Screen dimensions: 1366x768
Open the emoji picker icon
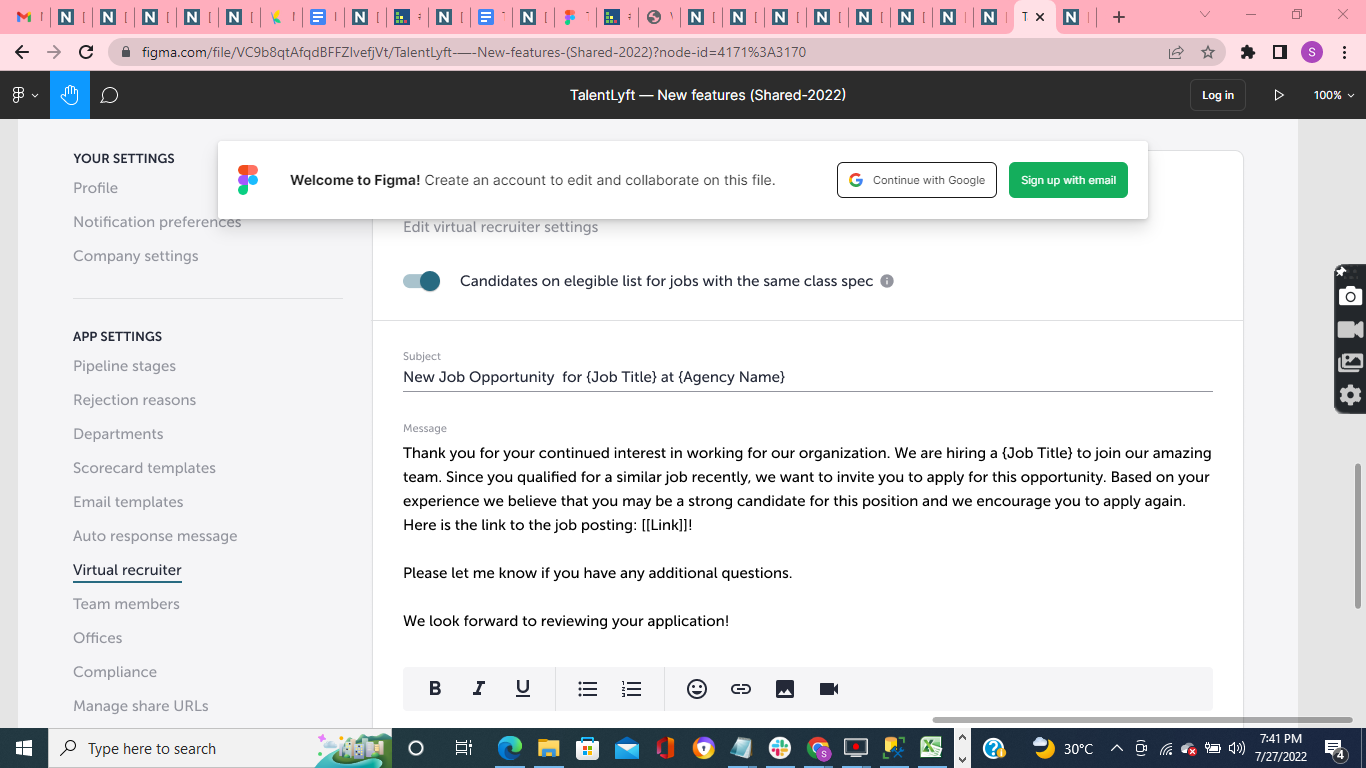[x=697, y=688]
